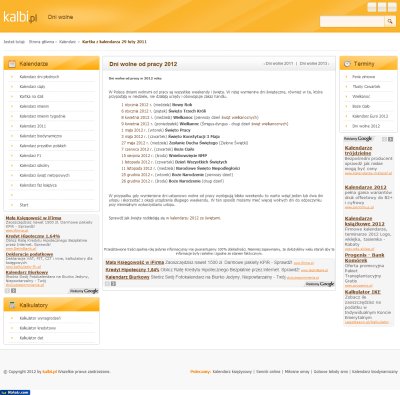Open Kalendarz szkolny link
The height and width of the screenshot is (395, 400).
34,166
